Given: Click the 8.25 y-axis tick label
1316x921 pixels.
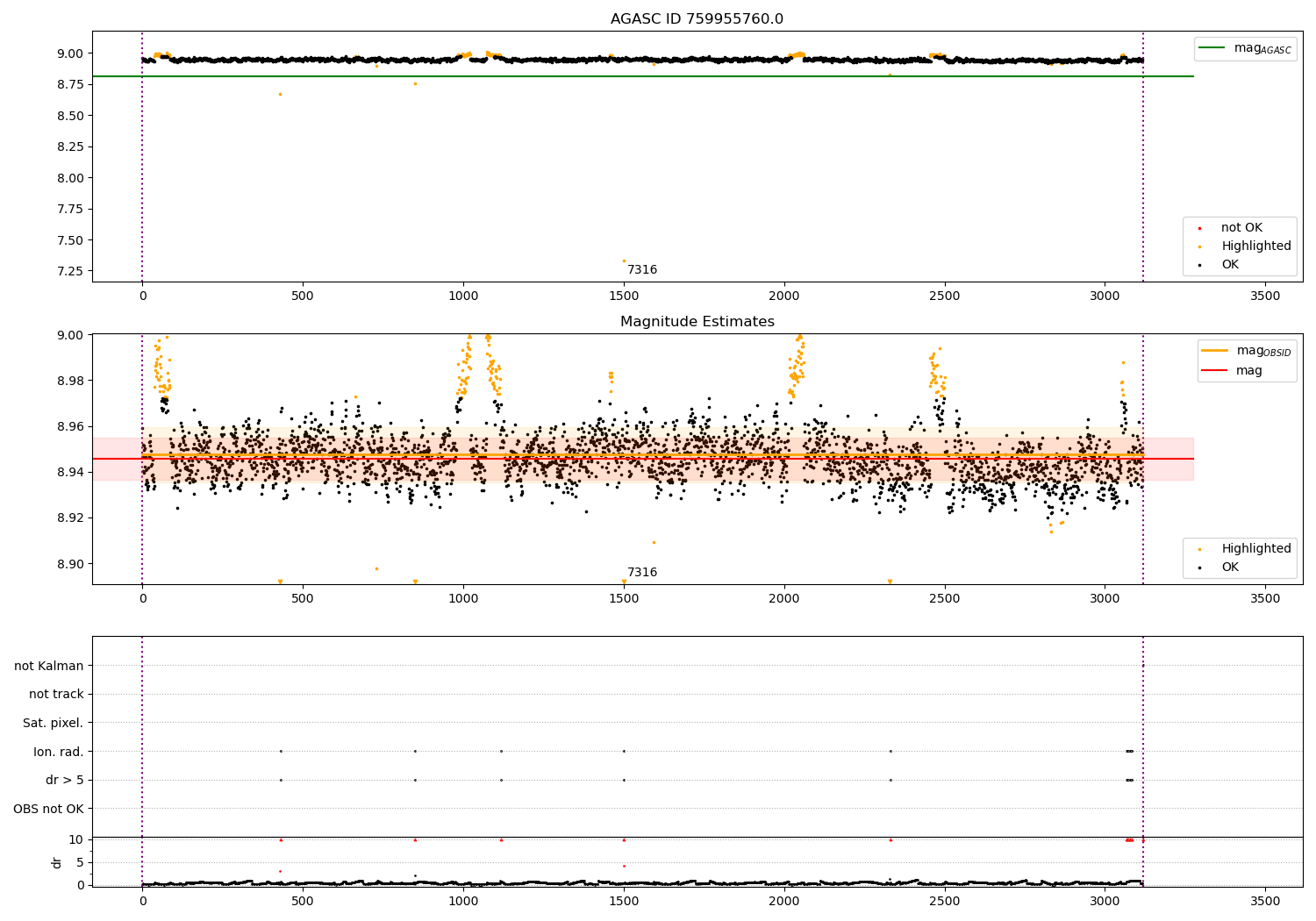Looking at the screenshot, I should click(x=70, y=146).
